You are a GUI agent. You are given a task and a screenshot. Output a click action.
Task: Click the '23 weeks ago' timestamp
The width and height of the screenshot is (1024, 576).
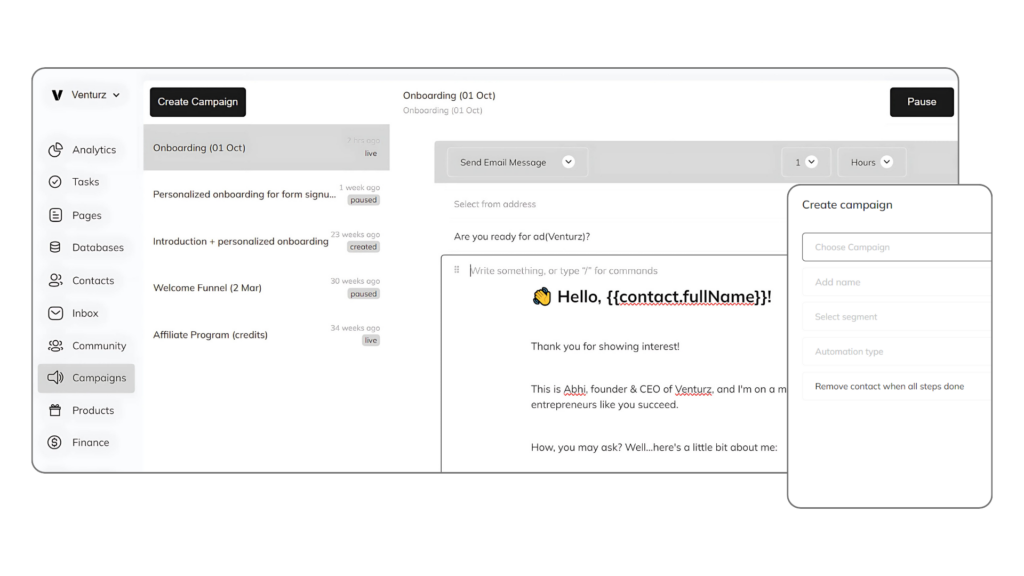(355, 234)
